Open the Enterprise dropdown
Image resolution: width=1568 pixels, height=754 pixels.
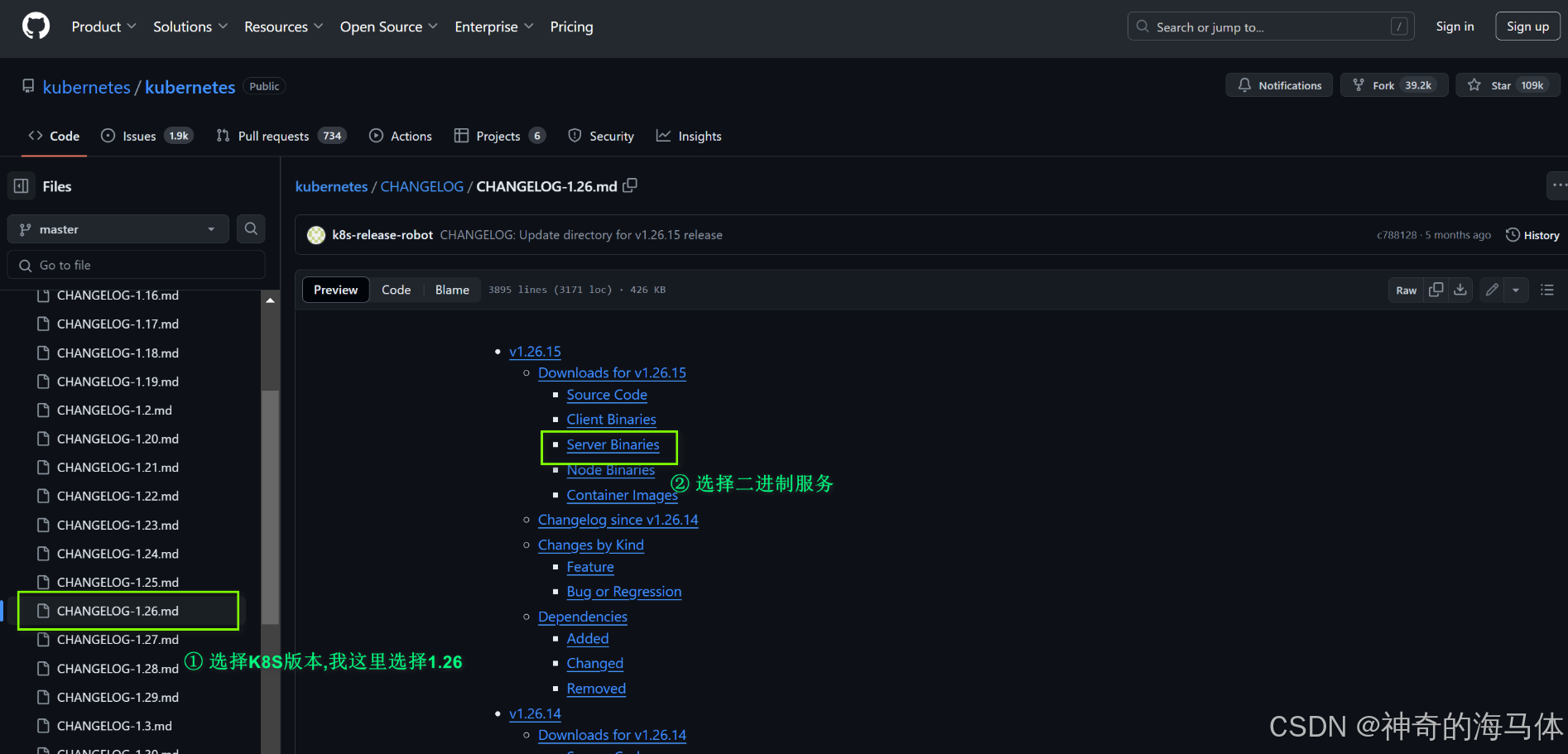(x=493, y=26)
